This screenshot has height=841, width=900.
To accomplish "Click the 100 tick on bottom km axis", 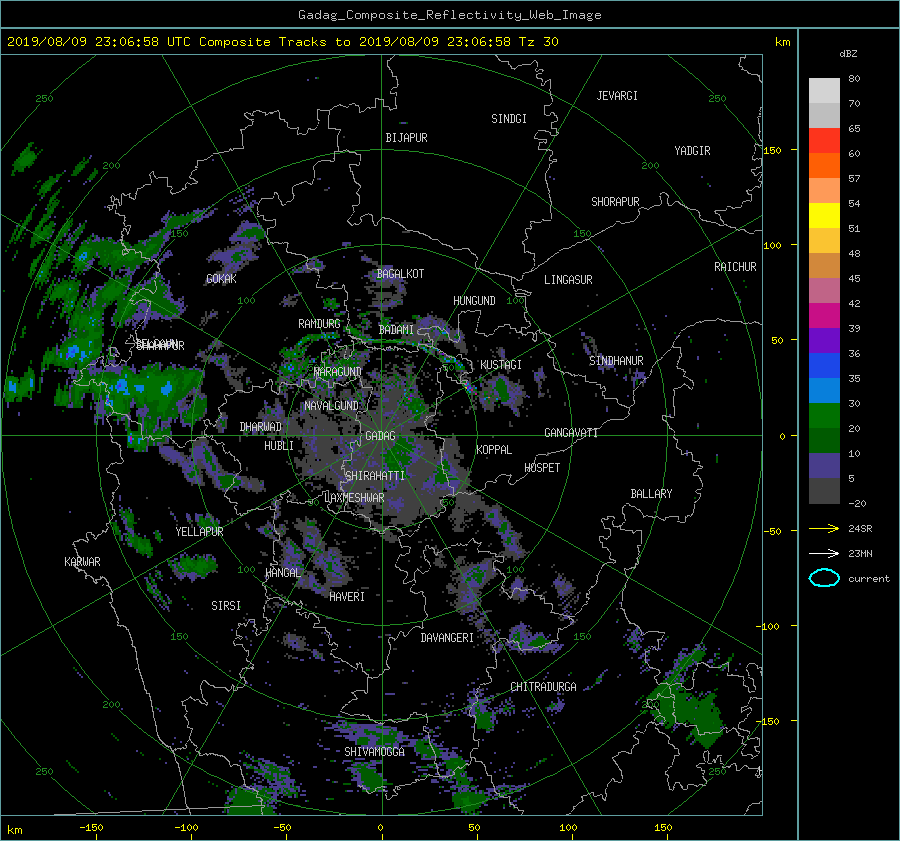I will (x=568, y=828).
